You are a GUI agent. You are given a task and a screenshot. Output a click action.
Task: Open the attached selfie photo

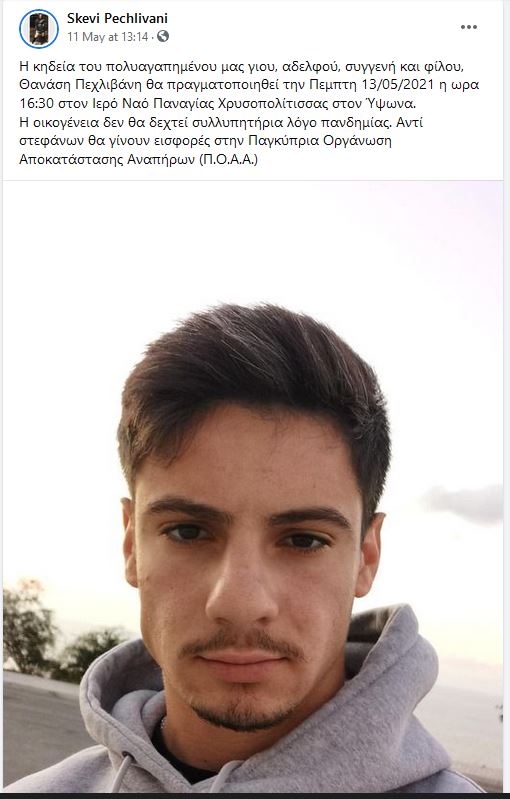(253, 486)
